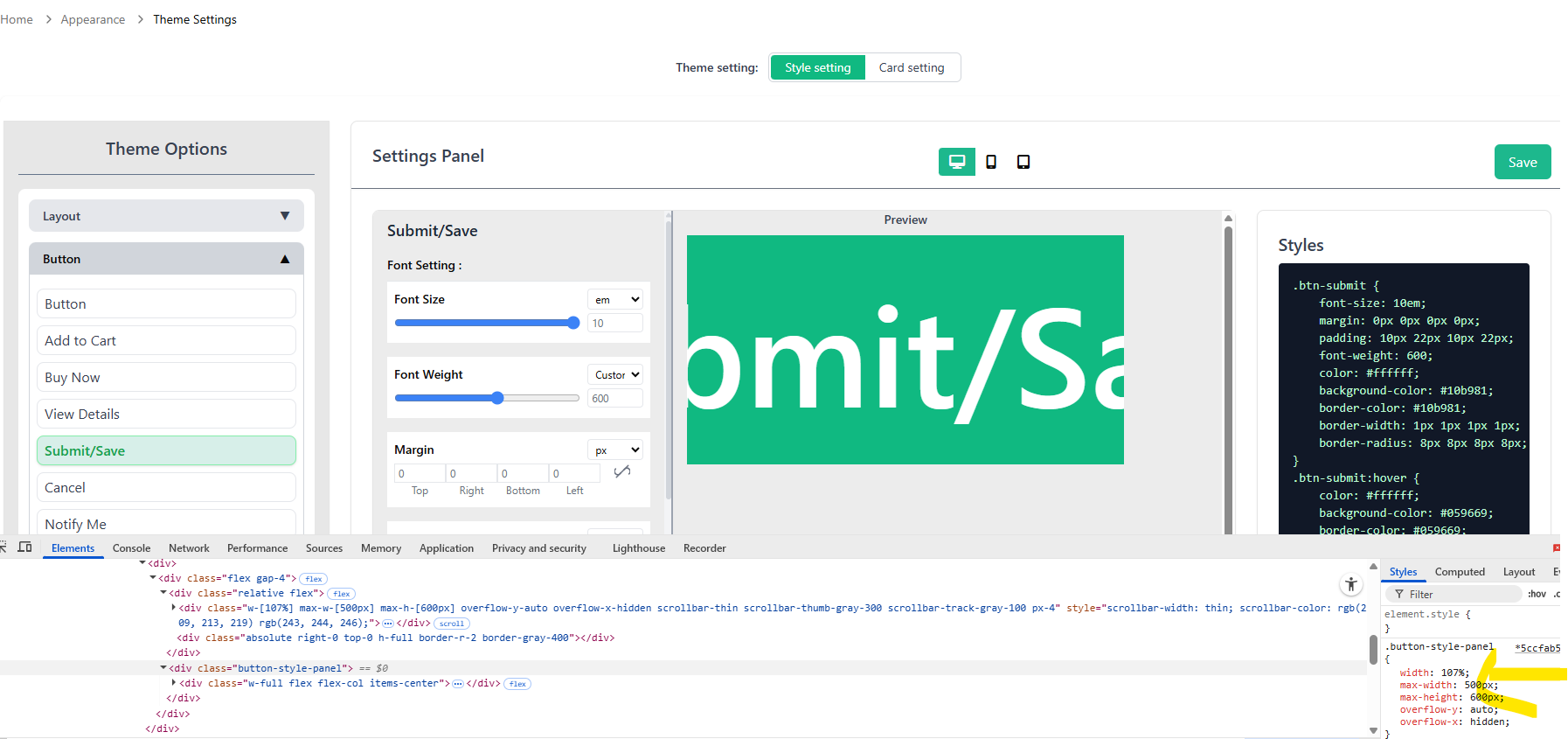Switch to the Computed styles tab
The image size is (1568, 739).
[1460, 572]
